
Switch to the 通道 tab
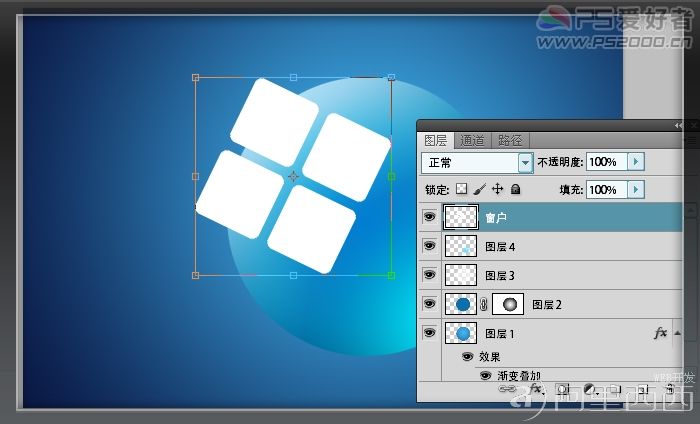coord(472,141)
